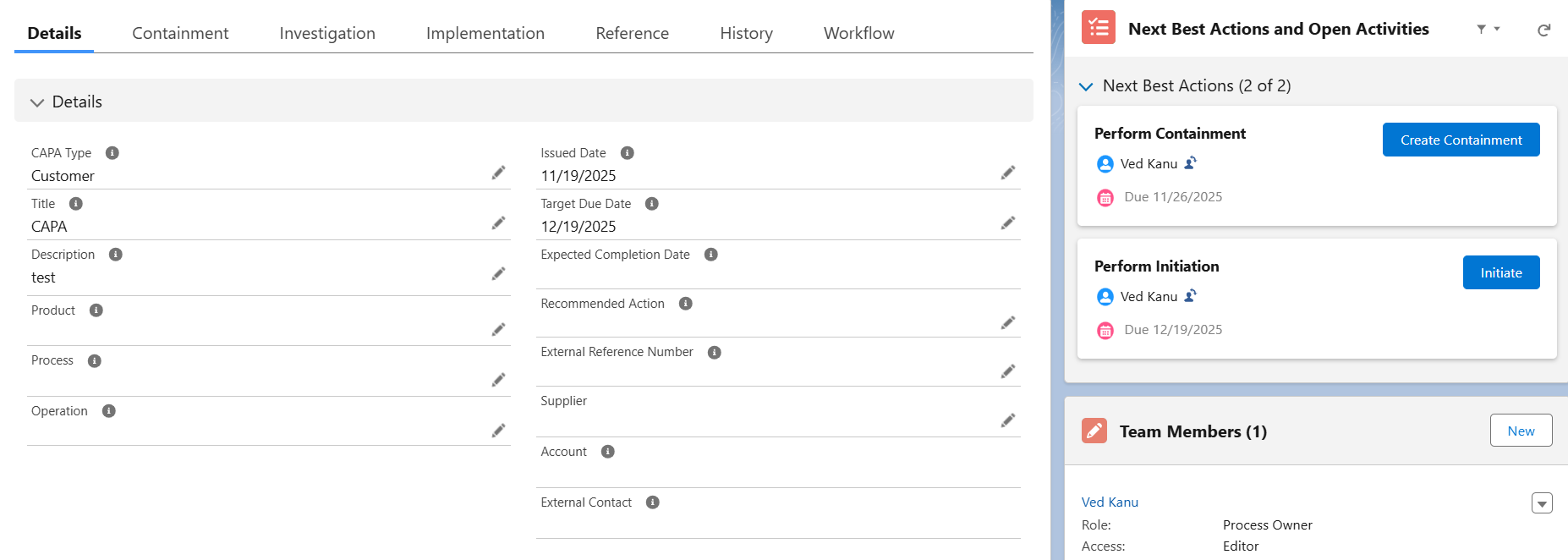The width and height of the screenshot is (1568, 560).
Task: Switch to the Containment tab
Action: pos(180,33)
